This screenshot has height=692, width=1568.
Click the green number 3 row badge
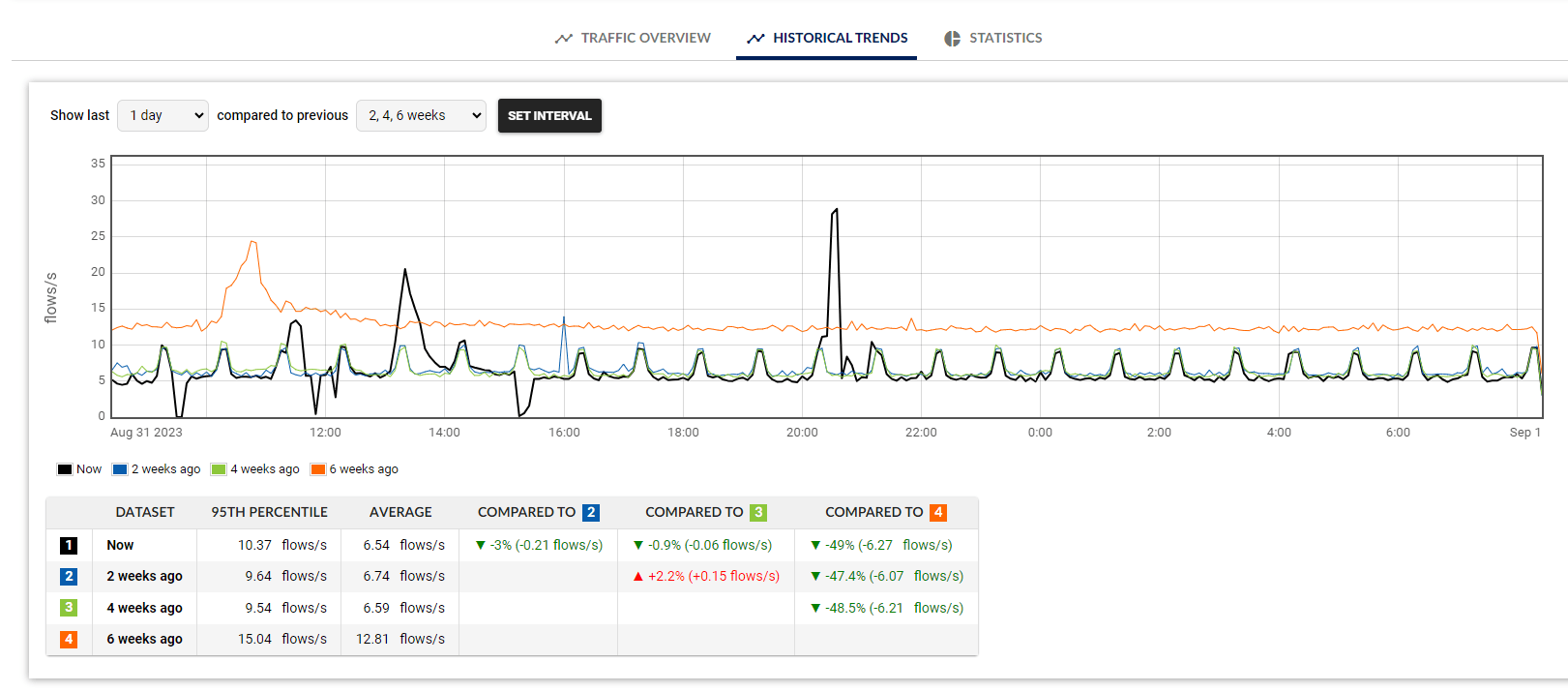[69, 608]
